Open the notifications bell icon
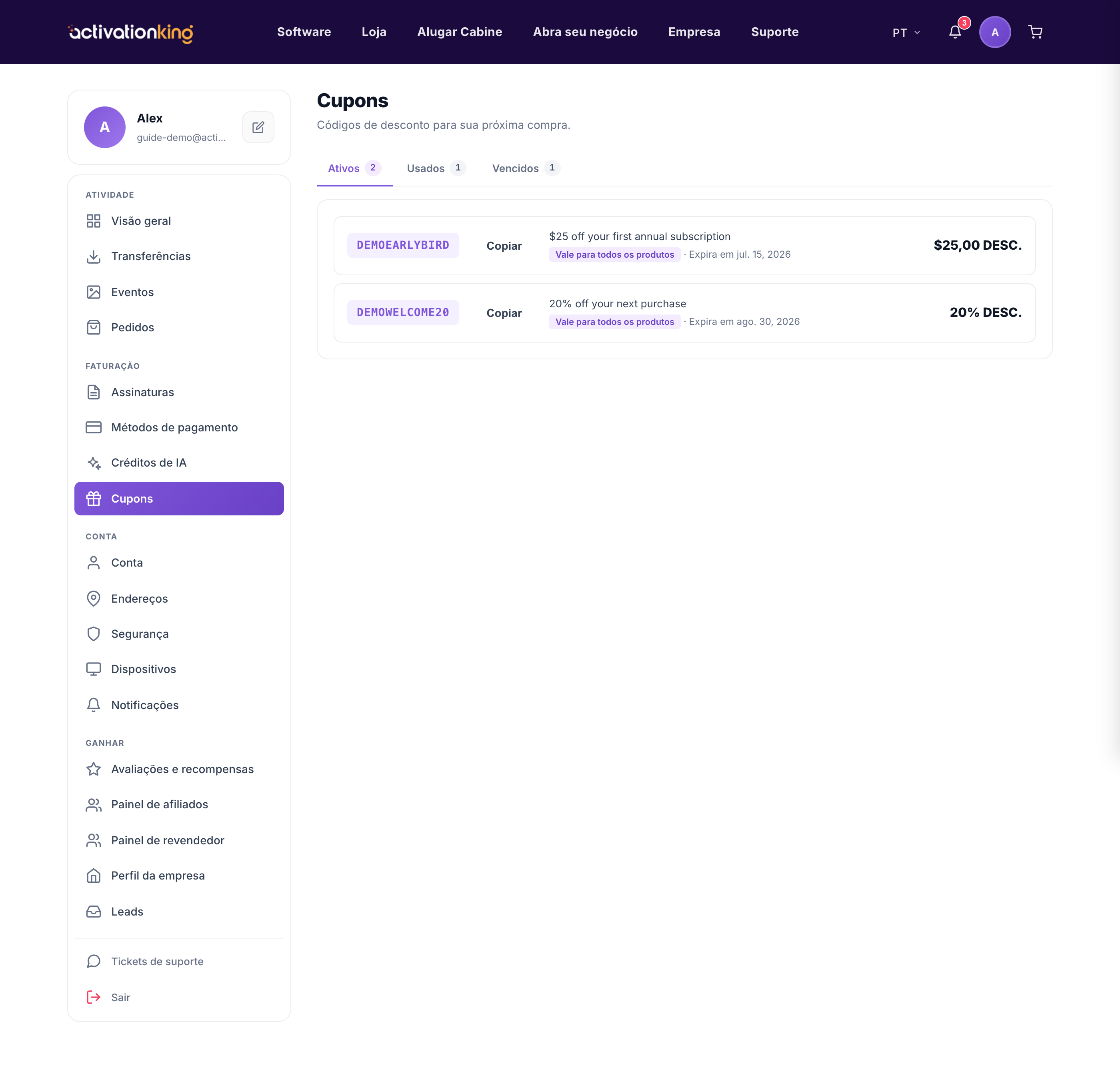The height and width of the screenshot is (1070, 1120). coord(955,32)
